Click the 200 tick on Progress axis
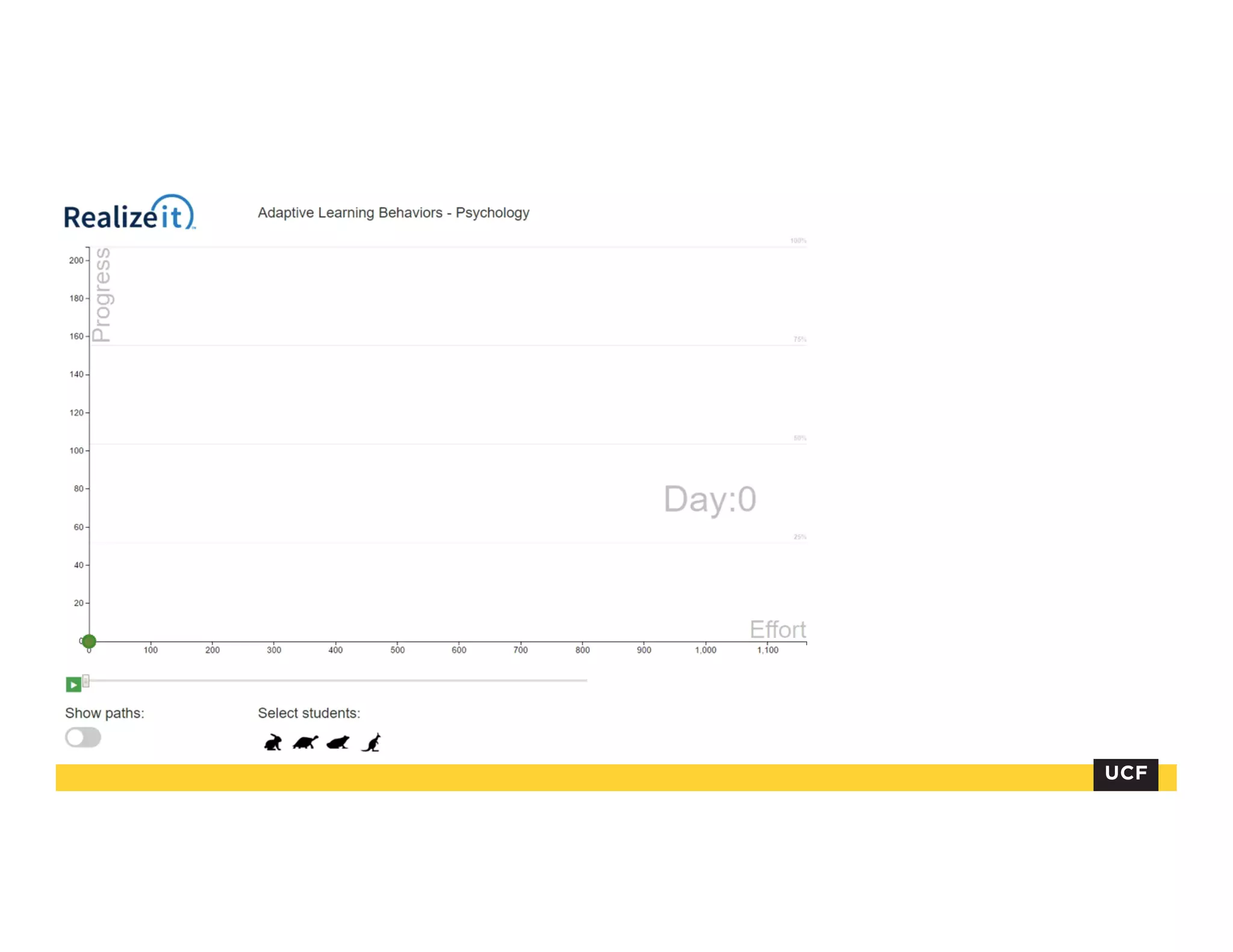The height and width of the screenshot is (952, 1233). click(76, 261)
